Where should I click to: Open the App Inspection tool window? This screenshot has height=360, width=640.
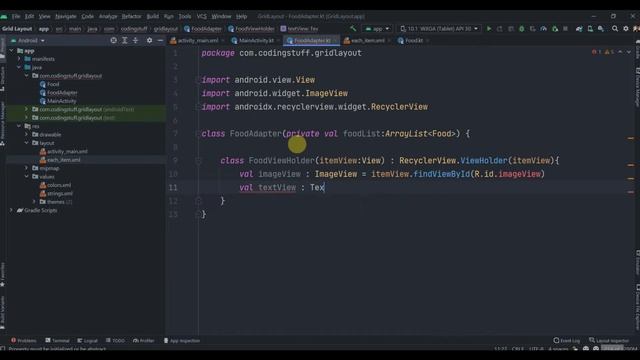[x=182, y=340]
